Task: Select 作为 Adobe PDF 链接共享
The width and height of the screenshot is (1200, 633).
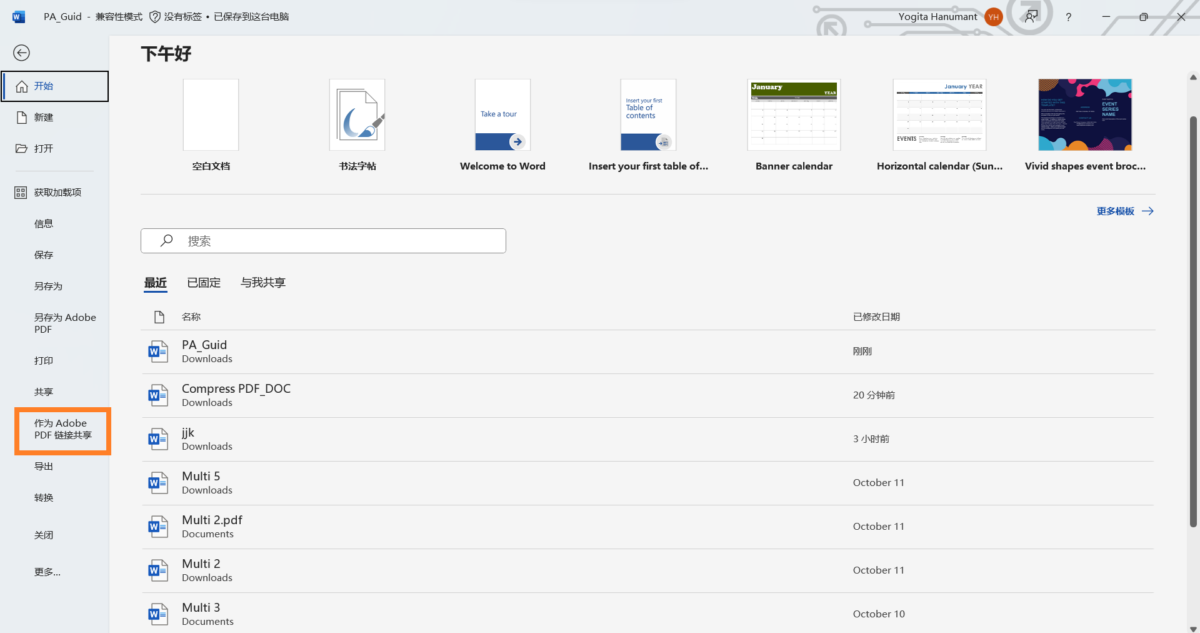Action: click(63, 429)
